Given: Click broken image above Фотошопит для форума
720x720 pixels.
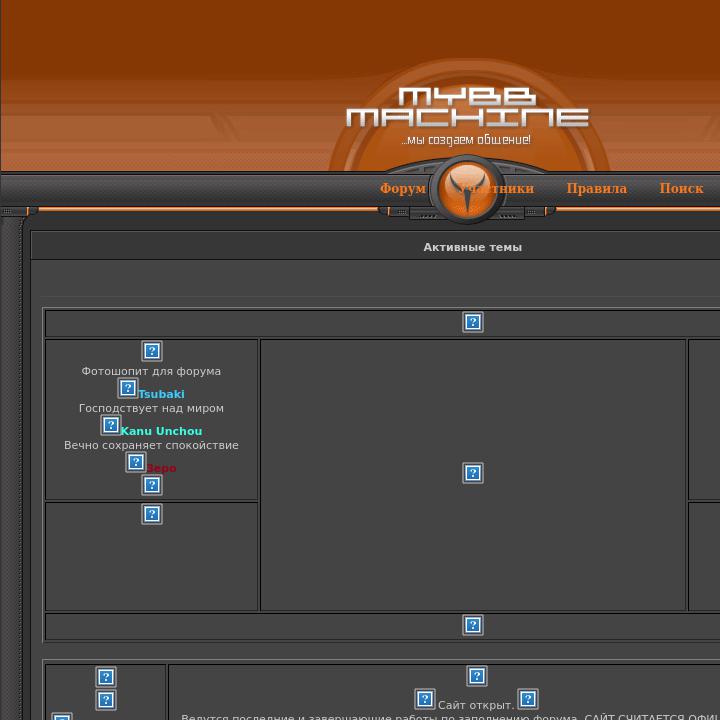Looking at the screenshot, I should click(x=152, y=351).
